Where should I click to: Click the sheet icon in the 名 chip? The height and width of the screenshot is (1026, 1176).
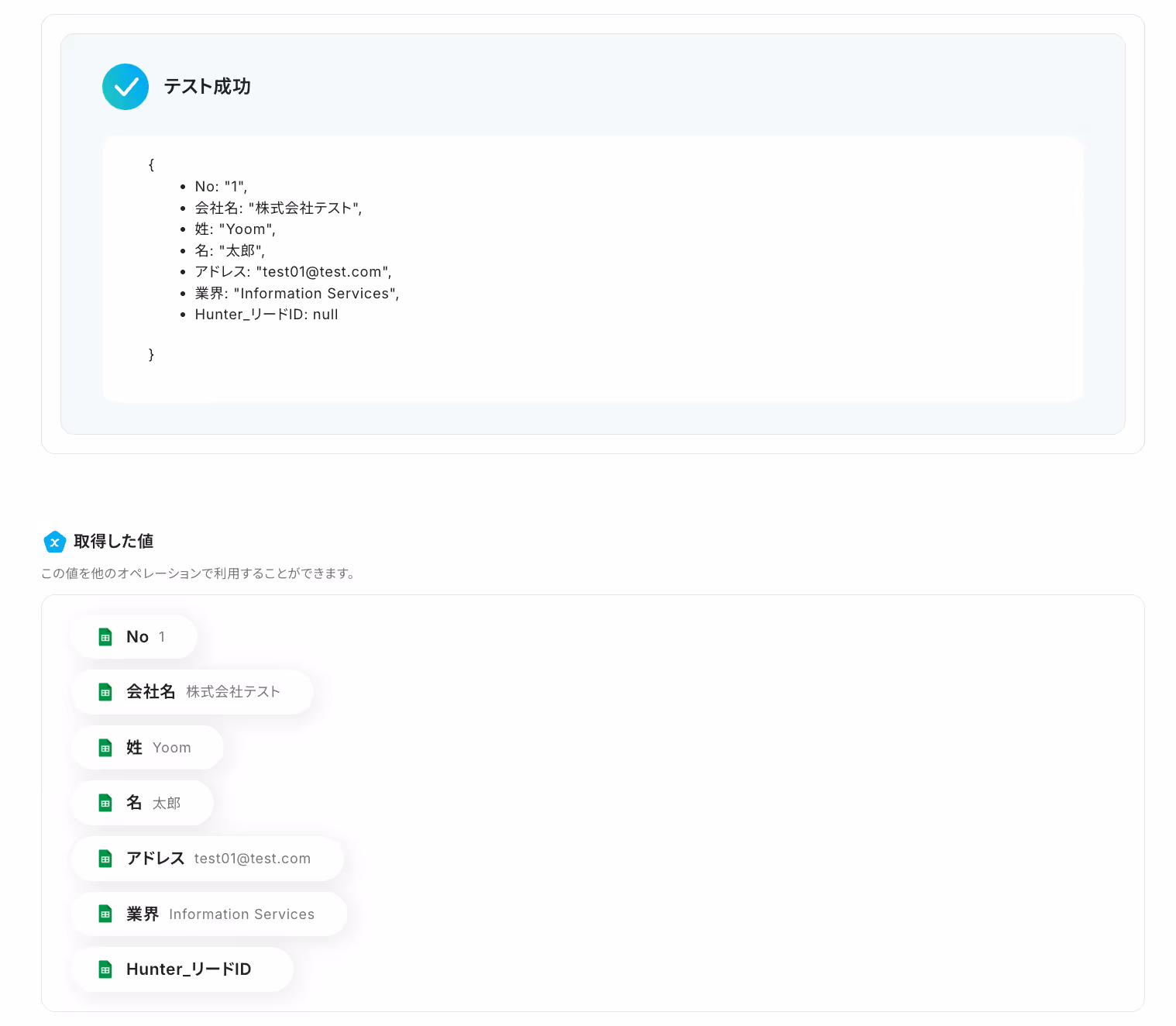click(105, 803)
